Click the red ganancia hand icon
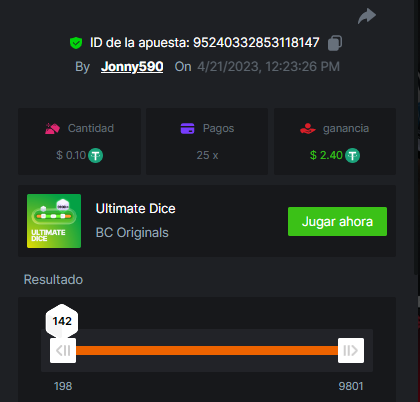The height and width of the screenshot is (402, 420). [308, 128]
